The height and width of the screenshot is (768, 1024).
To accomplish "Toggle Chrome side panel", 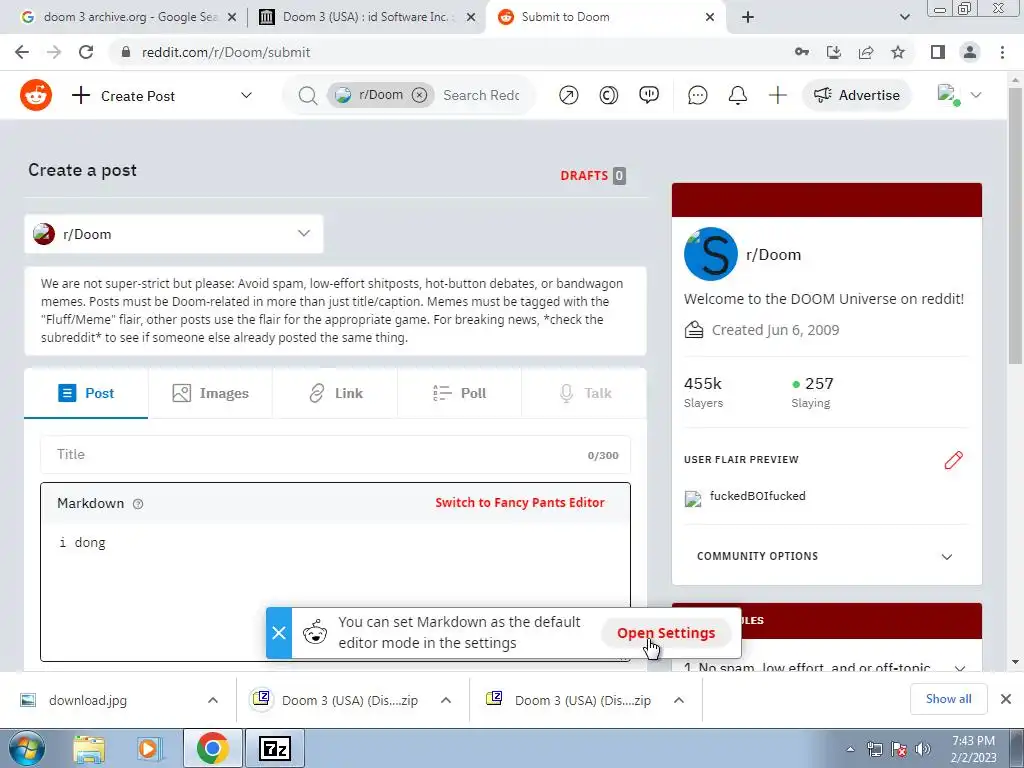I will coord(938,52).
